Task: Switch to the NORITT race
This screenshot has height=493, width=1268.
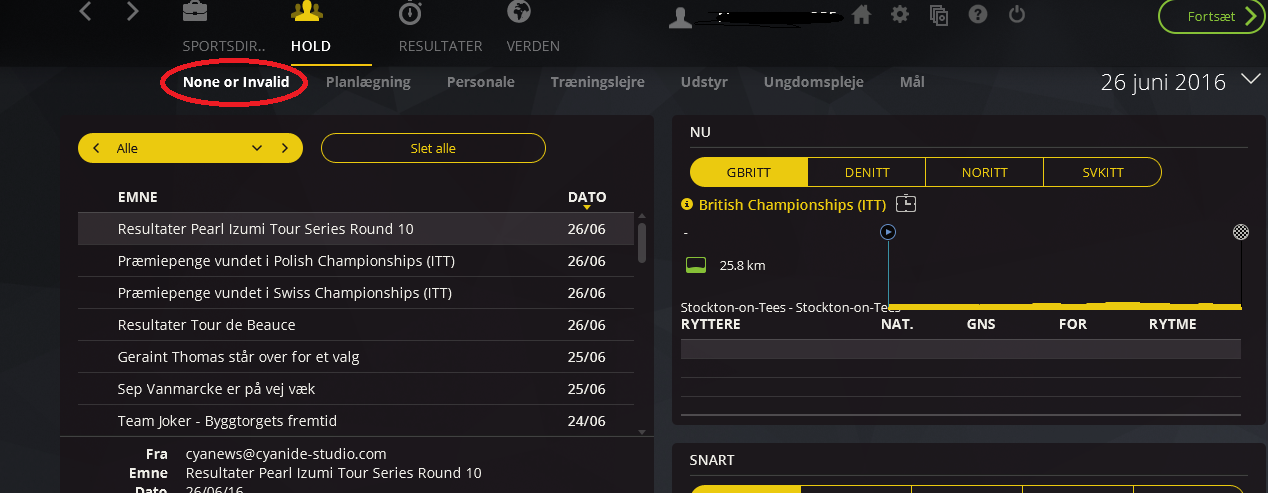Action: (x=984, y=172)
